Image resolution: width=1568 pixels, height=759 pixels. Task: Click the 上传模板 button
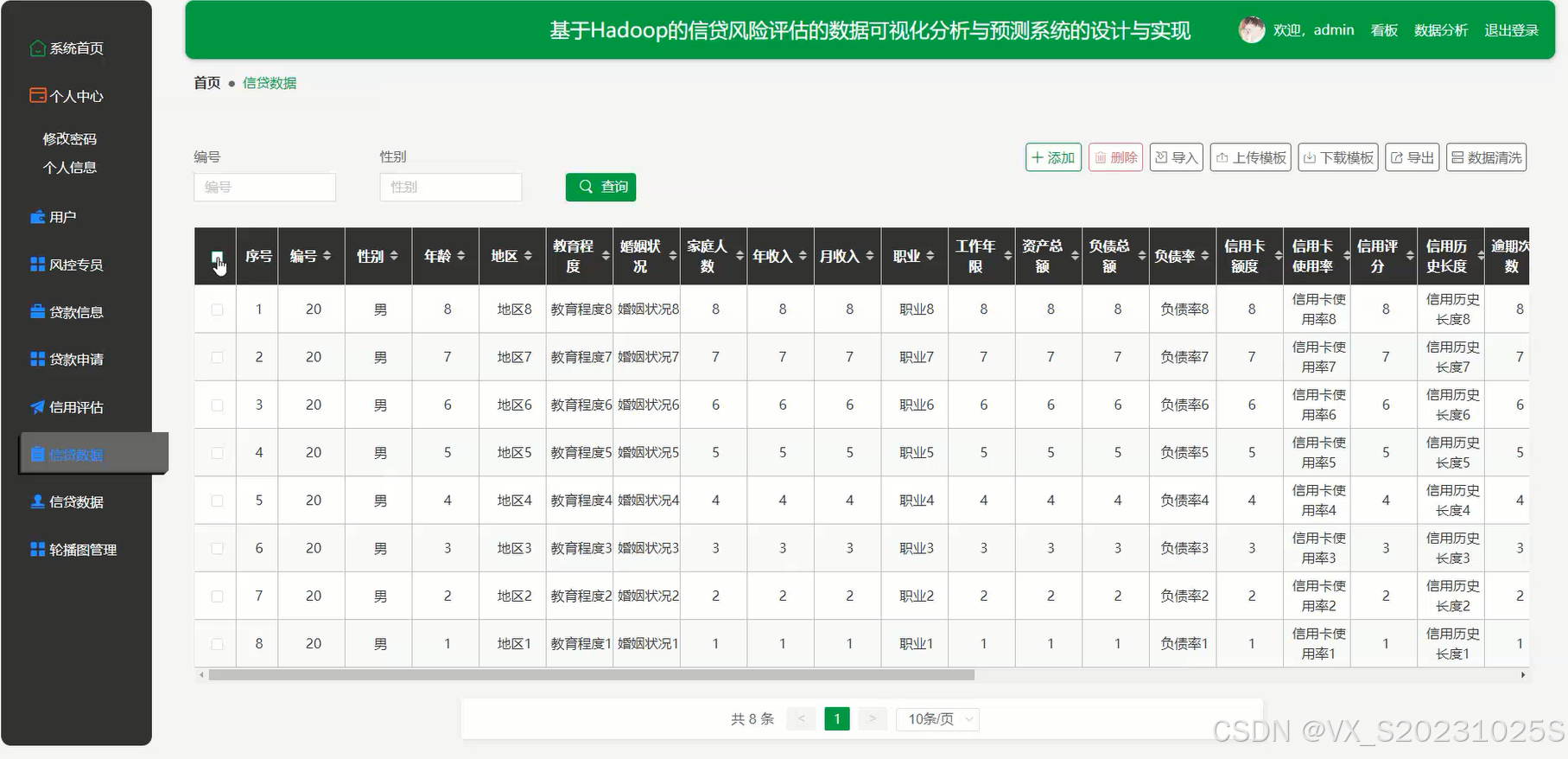[x=1251, y=157]
